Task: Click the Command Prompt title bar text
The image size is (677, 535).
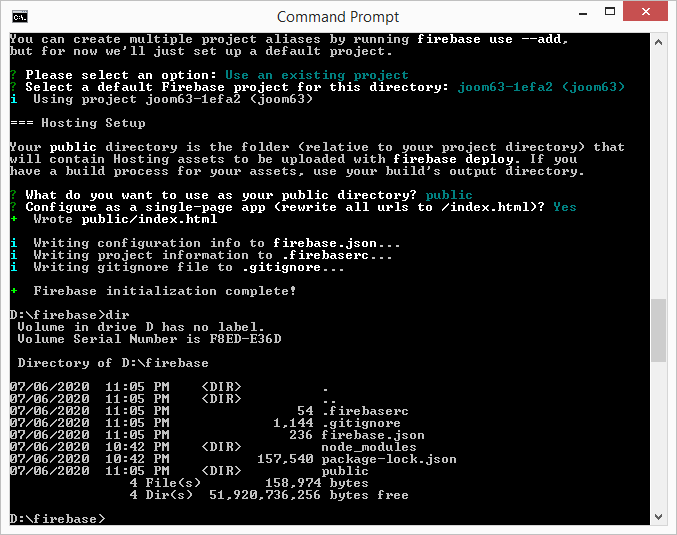Action: point(338,16)
